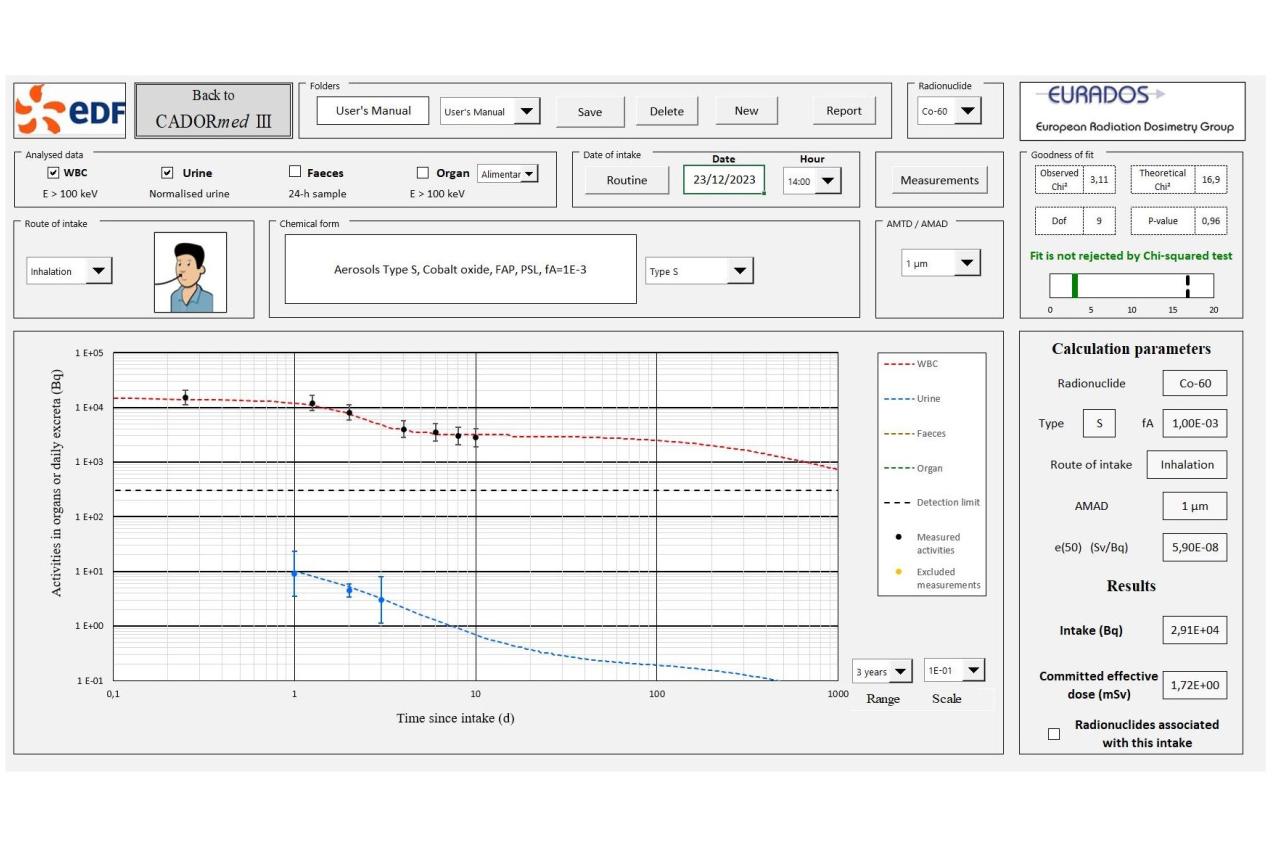Click the date of intake field

[x=724, y=180]
